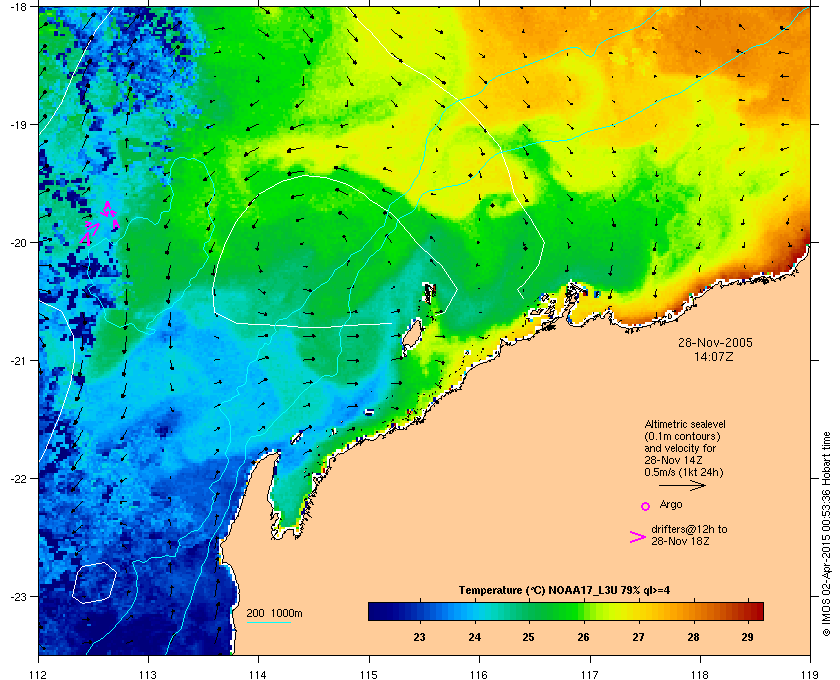The height and width of the screenshot is (680, 840).
Task: Pick the dark red 29°C colorbar region
Action: pyautogui.click(x=749, y=611)
